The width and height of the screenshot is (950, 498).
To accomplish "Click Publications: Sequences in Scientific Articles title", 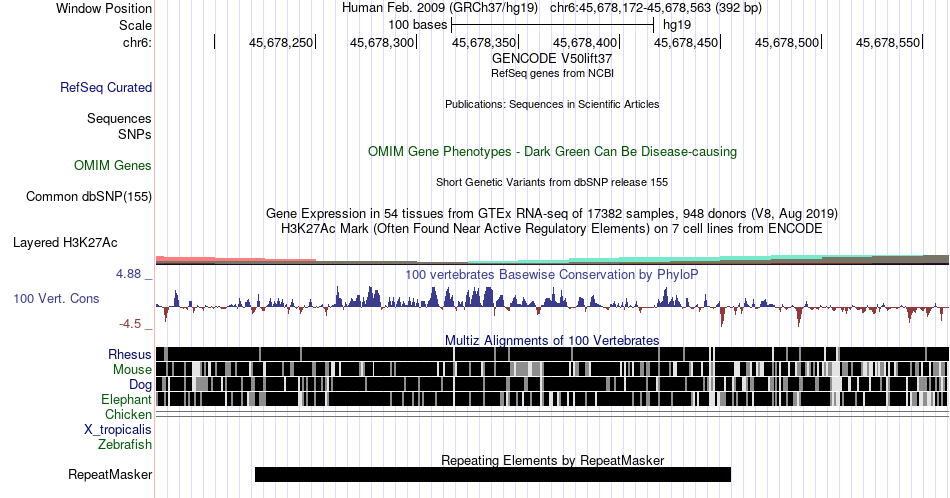I will click(552, 104).
